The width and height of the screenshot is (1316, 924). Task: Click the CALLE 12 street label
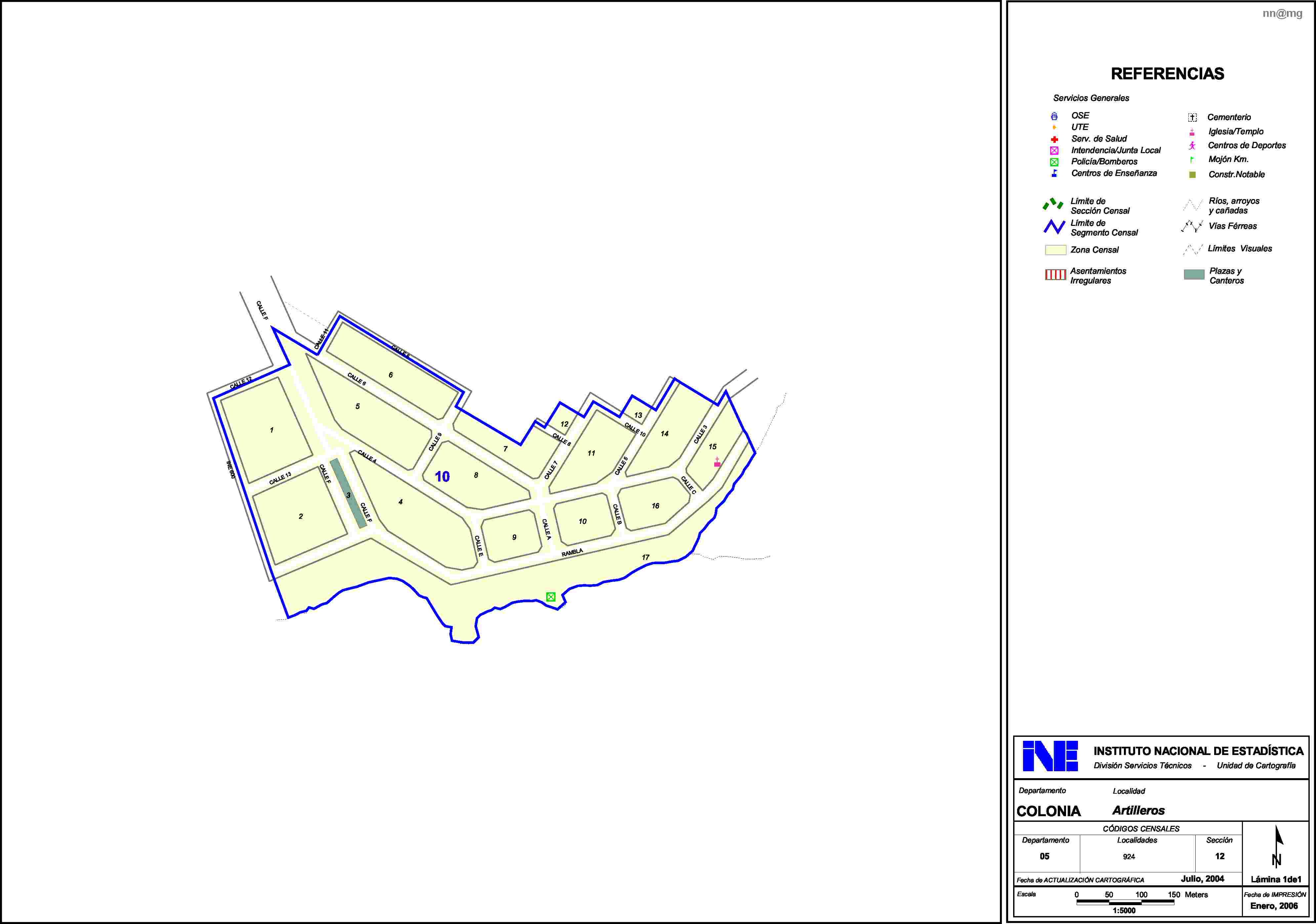(x=241, y=384)
